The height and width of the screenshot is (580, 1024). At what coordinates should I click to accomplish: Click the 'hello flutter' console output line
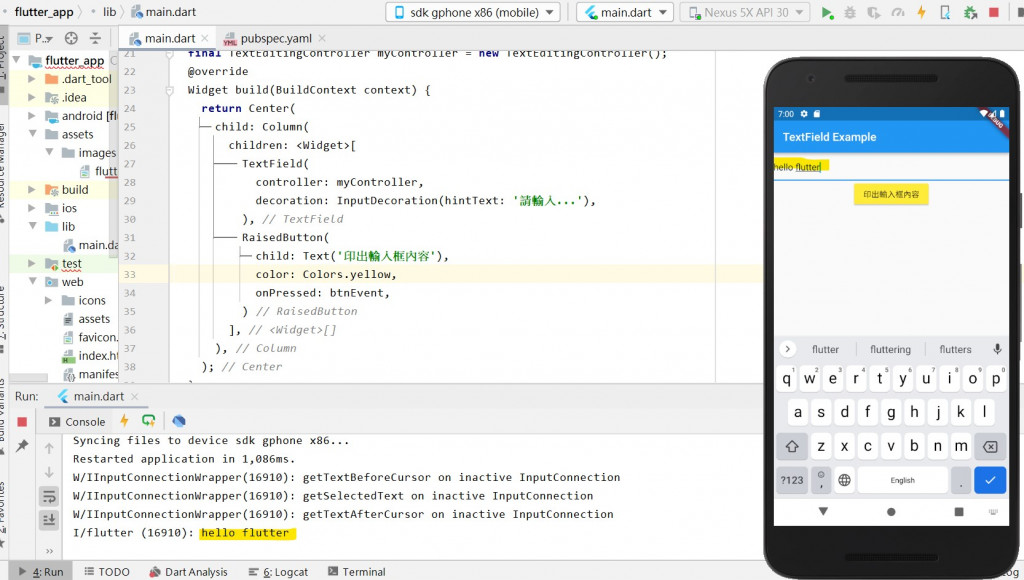[x=245, y=533]
